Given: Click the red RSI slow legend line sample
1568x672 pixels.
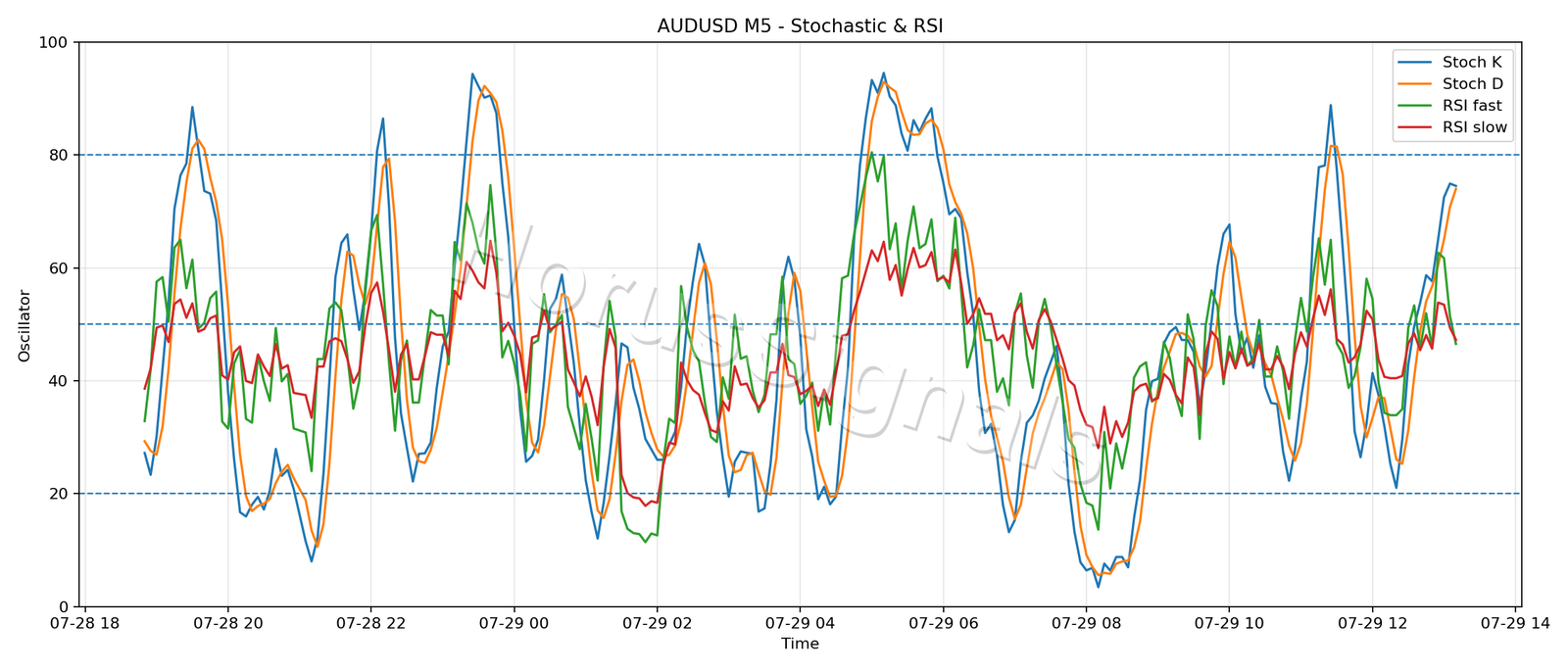Looking at the screenshot, I should point(1413,127).
